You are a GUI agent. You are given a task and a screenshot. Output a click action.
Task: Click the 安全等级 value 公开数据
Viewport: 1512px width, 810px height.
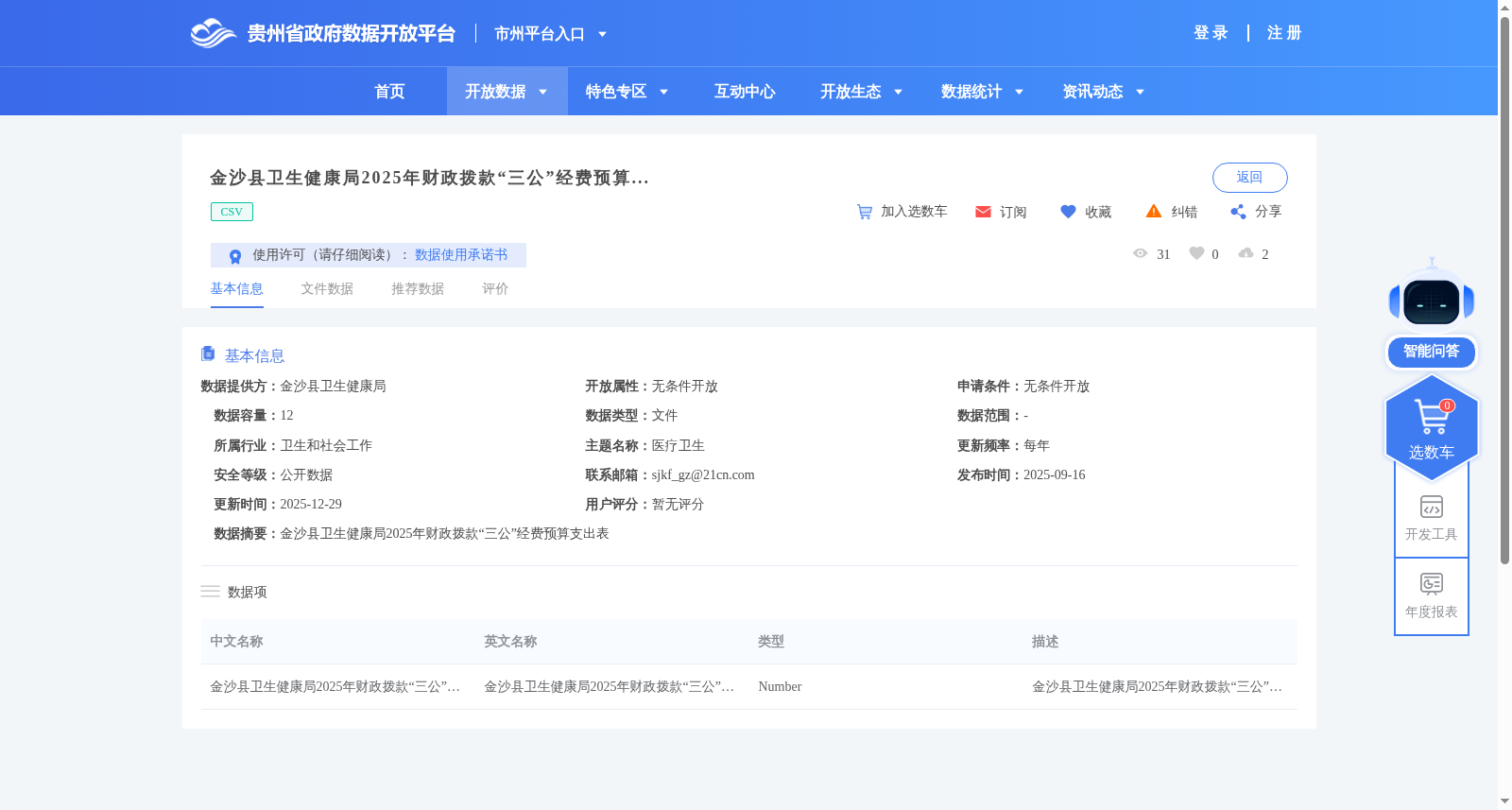pos(306,475)
